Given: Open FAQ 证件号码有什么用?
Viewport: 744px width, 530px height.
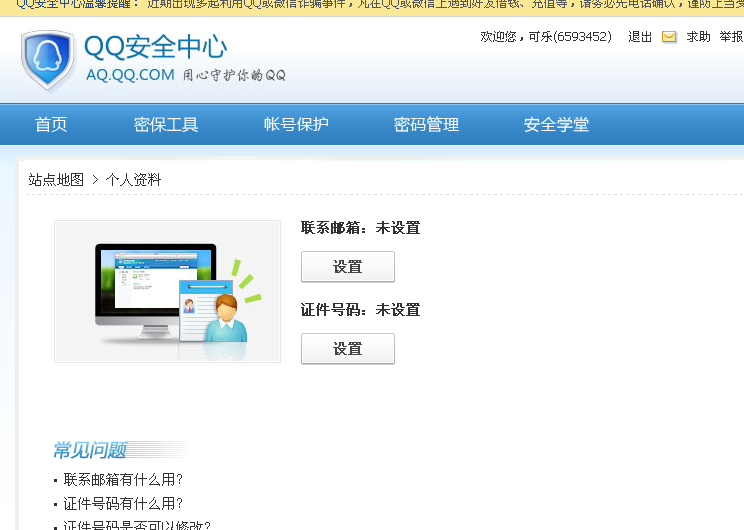Looking at the screenshot, I should coord(123,503).
